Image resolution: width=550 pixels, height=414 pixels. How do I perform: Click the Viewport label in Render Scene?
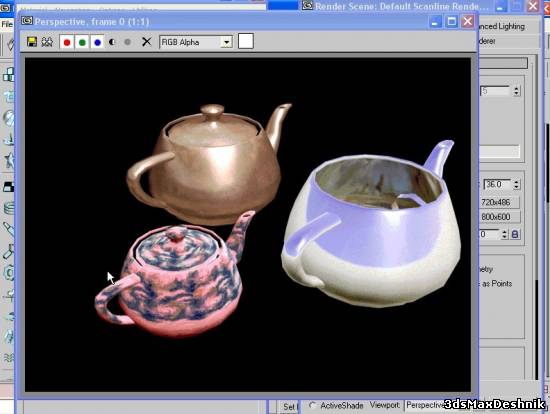[384, 405]
